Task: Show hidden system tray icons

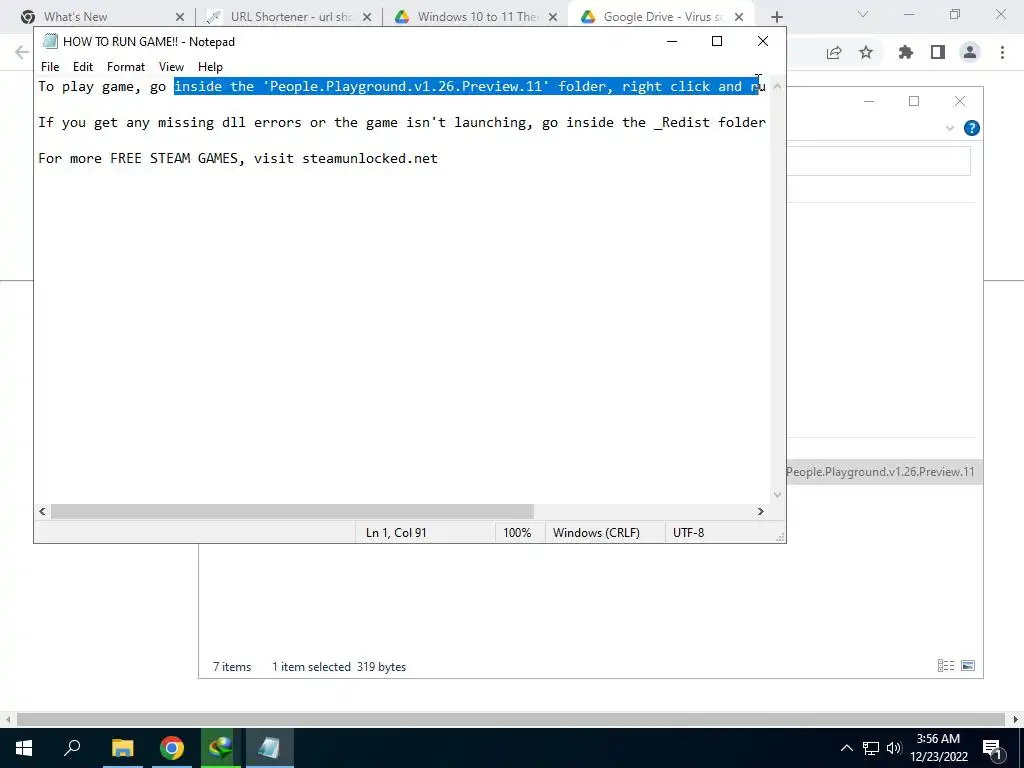Action: [x=846, y=748]
